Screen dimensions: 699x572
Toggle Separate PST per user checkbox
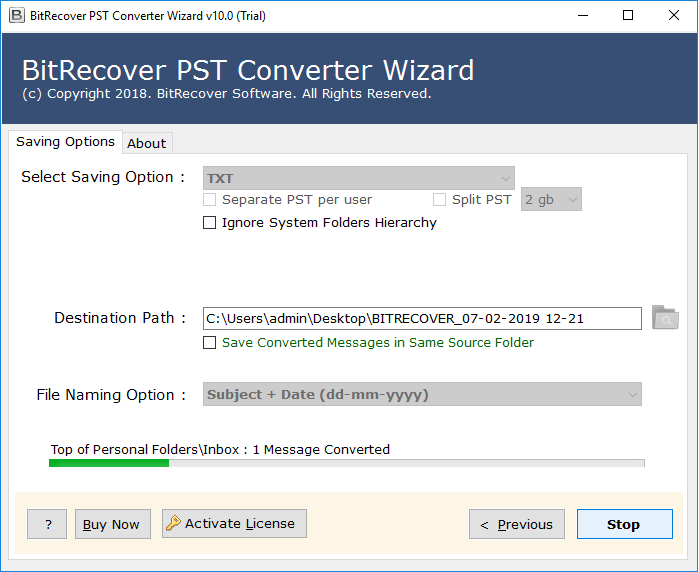pos(210,199)
